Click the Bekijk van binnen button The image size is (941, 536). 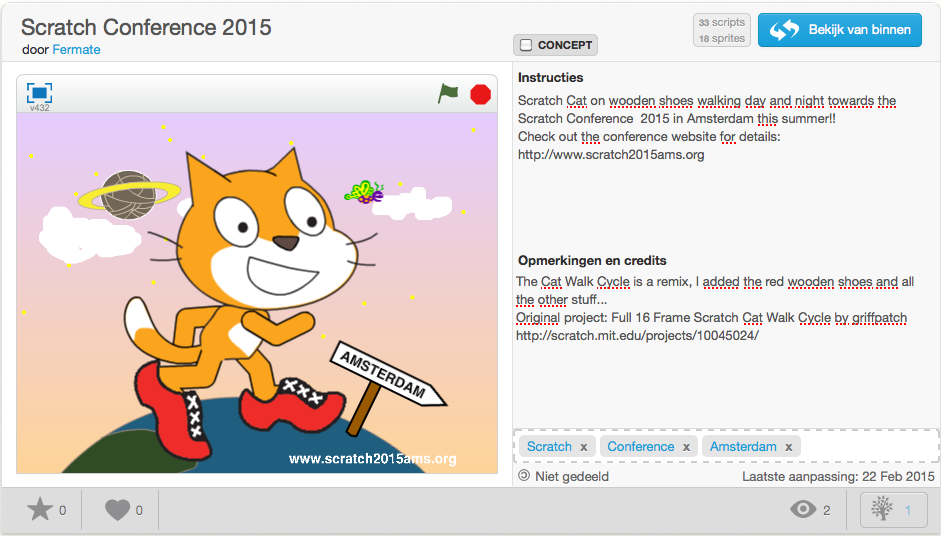840,29
